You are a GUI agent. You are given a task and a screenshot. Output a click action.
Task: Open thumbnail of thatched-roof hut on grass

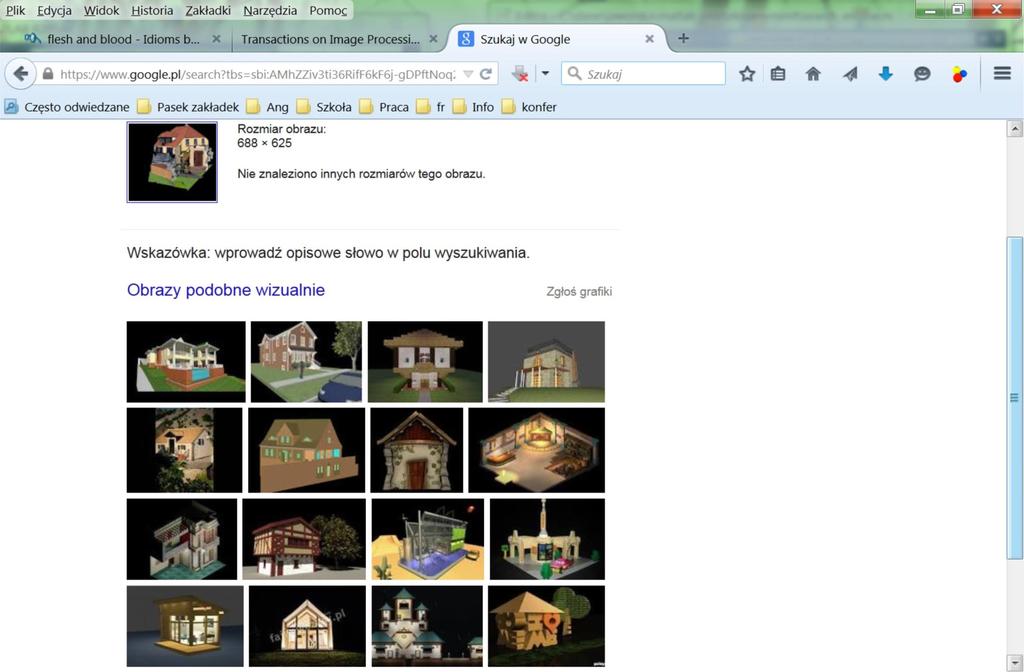point(425,362)
